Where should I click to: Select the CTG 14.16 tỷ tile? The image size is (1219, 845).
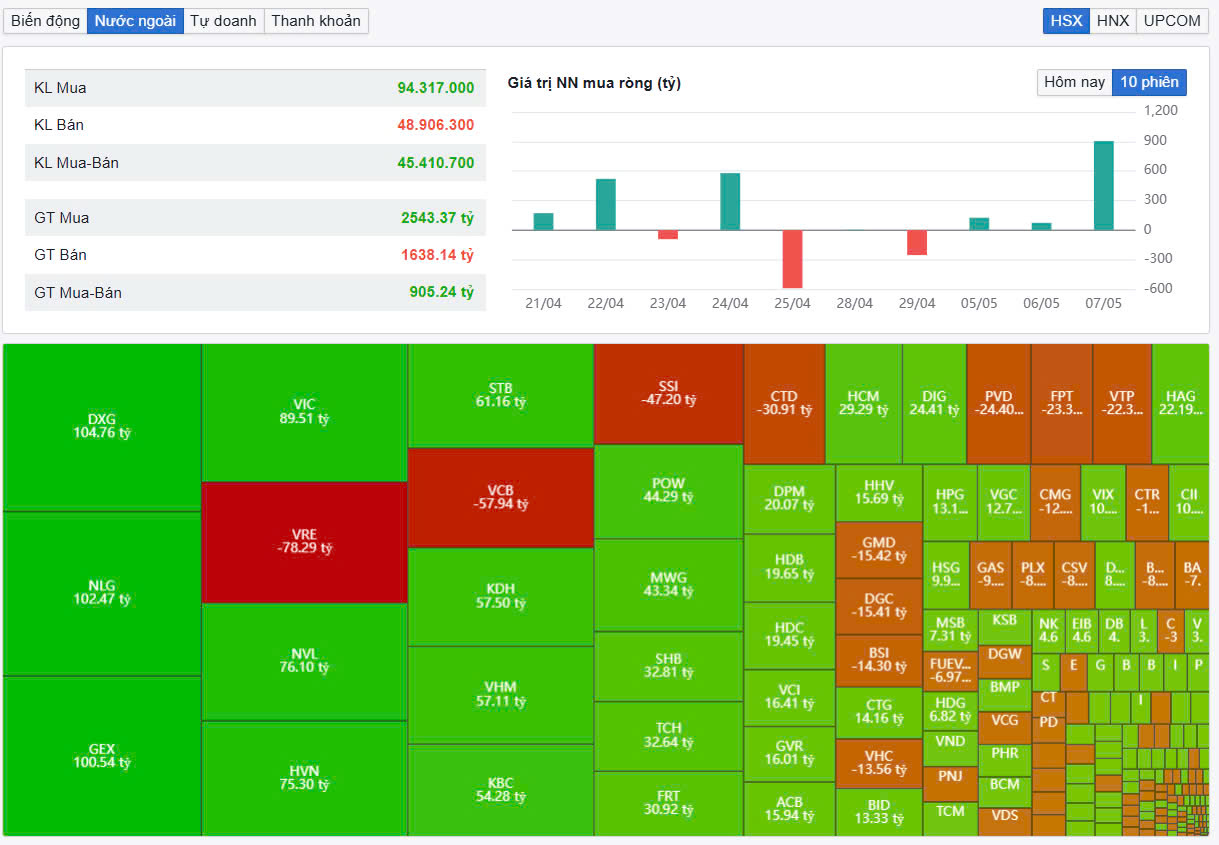(878, 712)
